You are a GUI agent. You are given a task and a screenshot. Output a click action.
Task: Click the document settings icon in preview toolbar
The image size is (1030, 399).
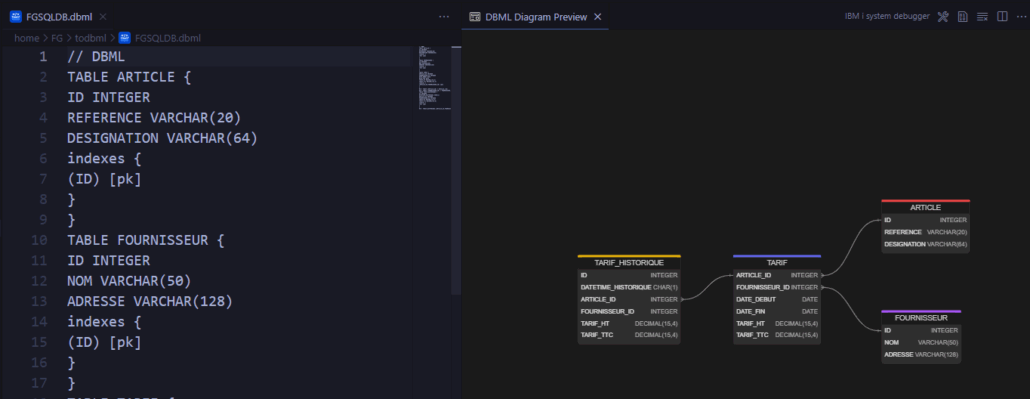click(x=962, y=16)
